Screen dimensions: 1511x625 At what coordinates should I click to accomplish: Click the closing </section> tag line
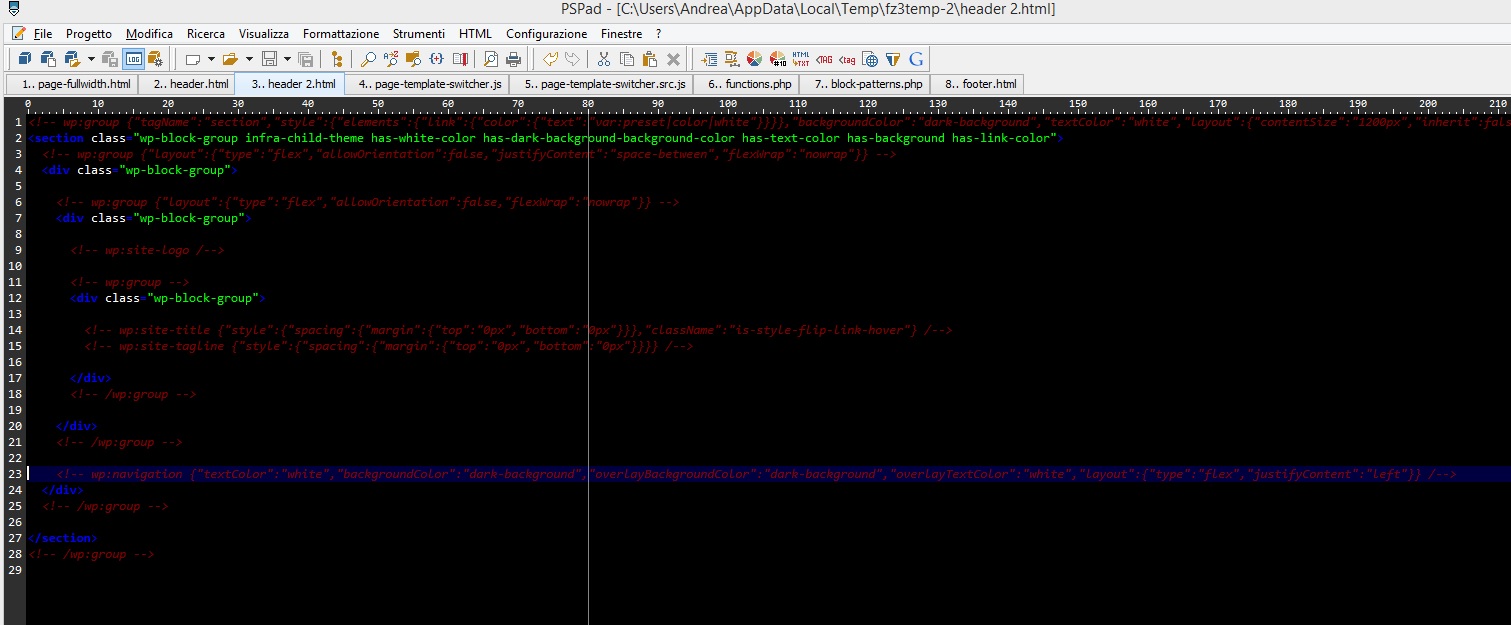click(63, 538)
